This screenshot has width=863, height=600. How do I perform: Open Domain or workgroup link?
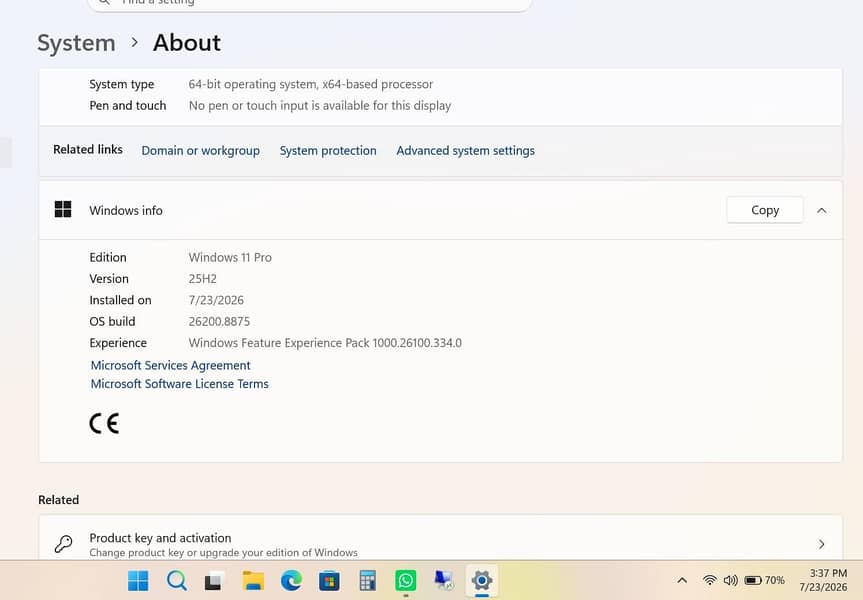coord(200,151)
